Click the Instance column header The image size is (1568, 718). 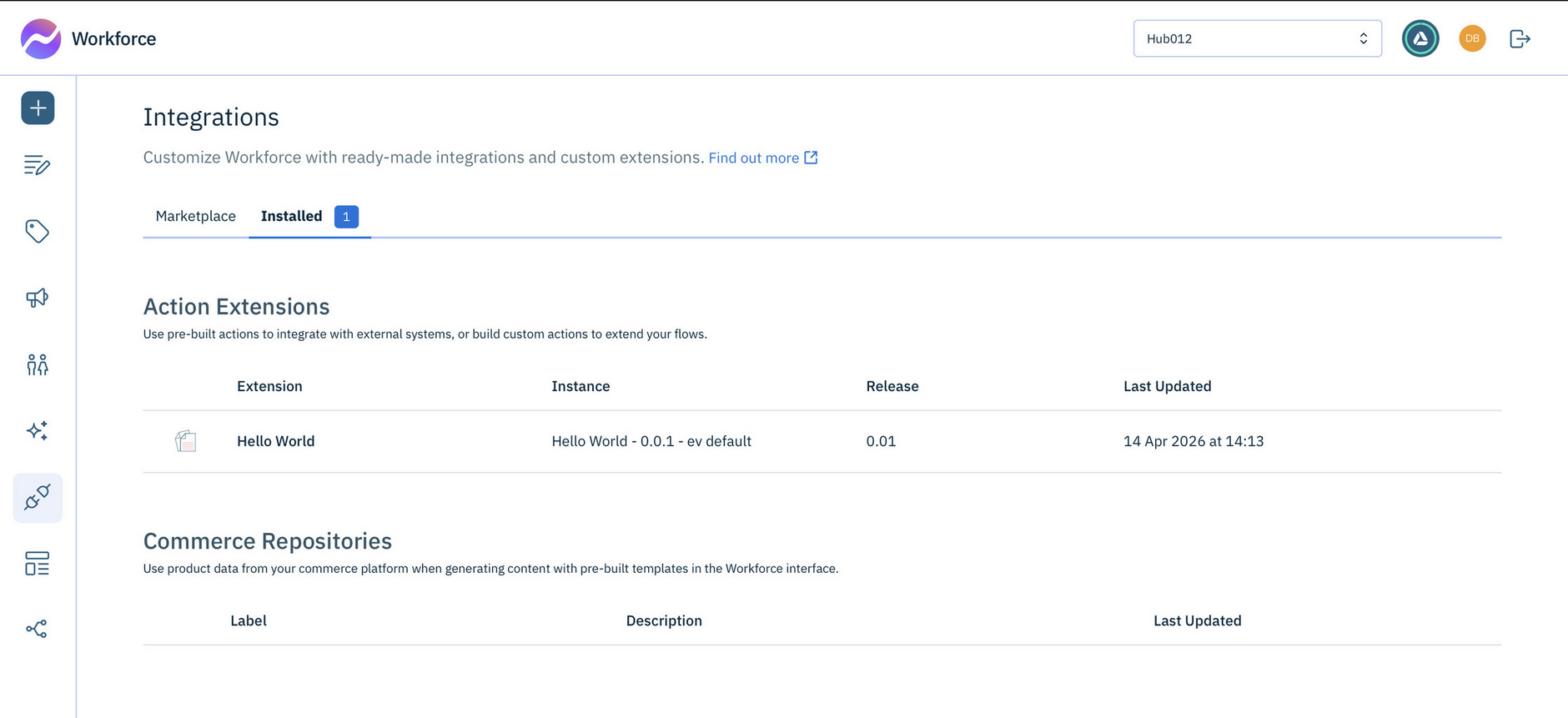pos(580,386)
